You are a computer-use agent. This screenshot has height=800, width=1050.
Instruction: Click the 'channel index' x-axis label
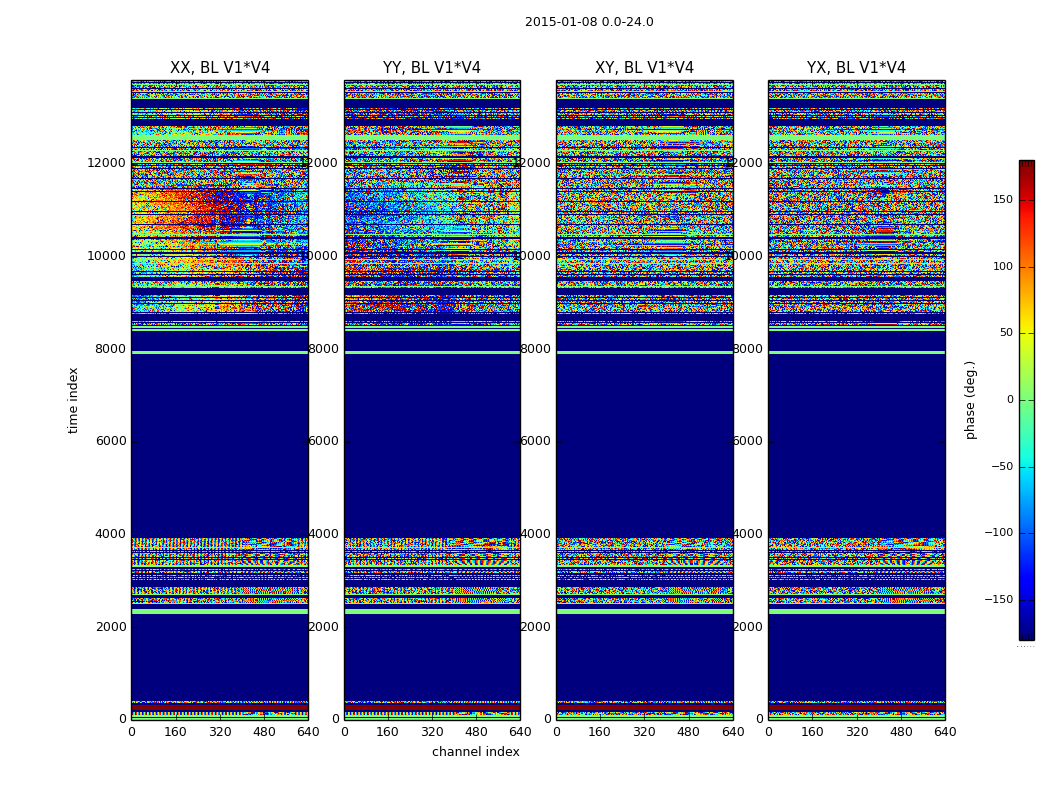tap(476, 752)
